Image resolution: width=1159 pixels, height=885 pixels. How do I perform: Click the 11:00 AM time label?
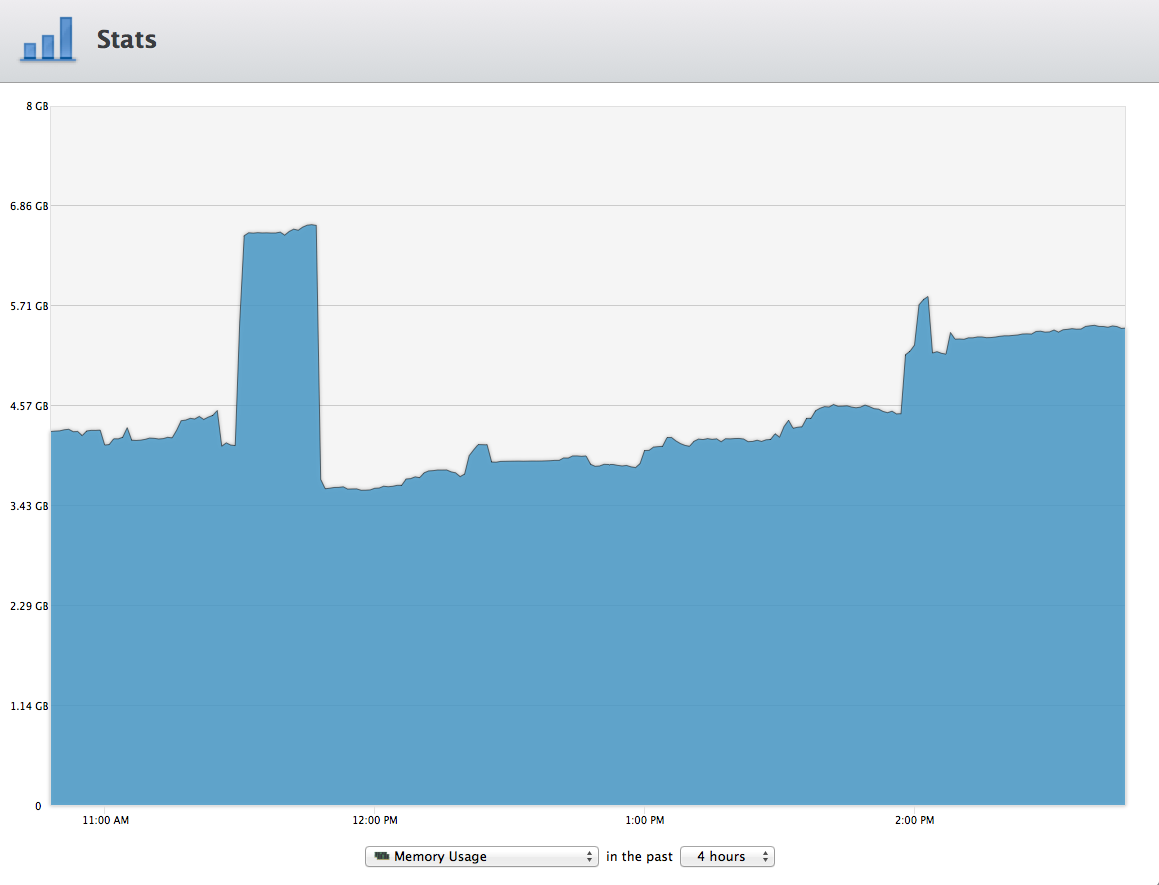pos(106,820)
